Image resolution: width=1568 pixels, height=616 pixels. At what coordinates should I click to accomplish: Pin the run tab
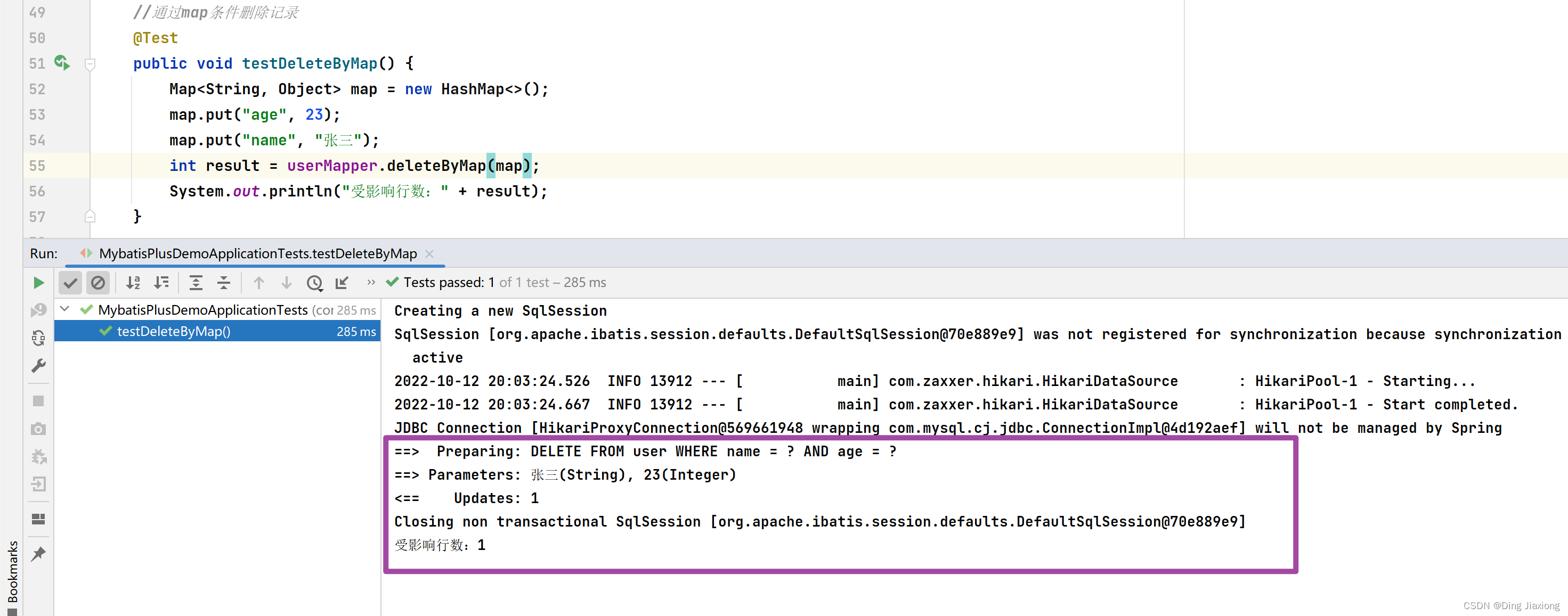click(x=38, y=553)
